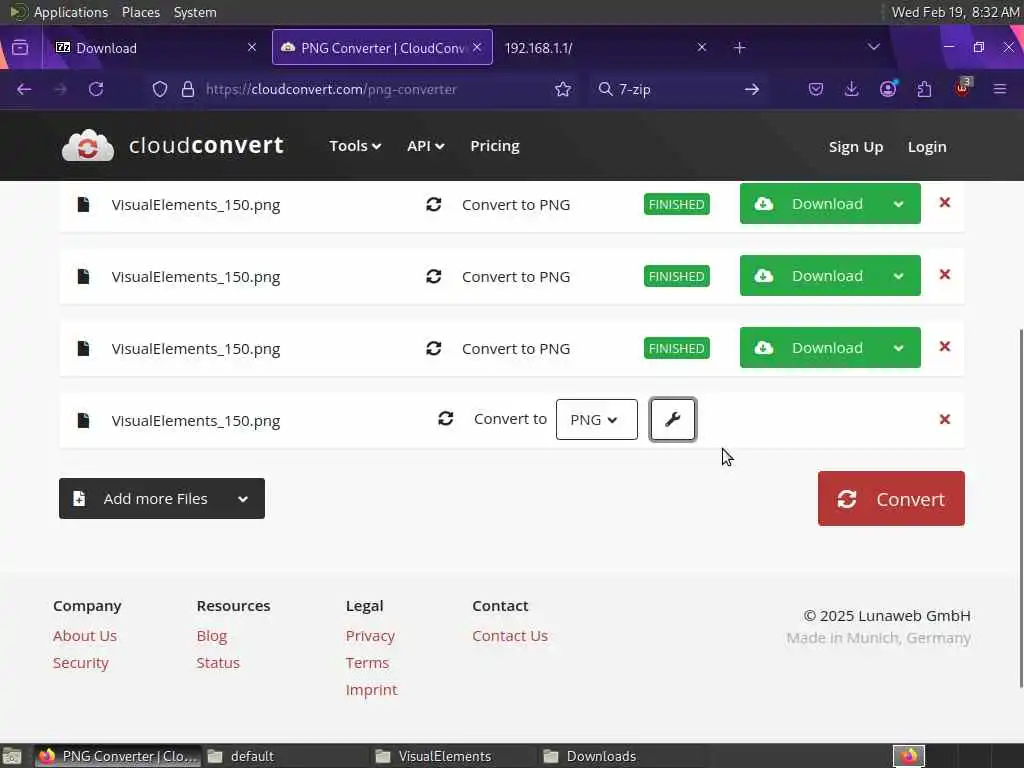Open the extensions puzzle icon
The height and width of the screenshot is (768, 1024).
[924, 89]
